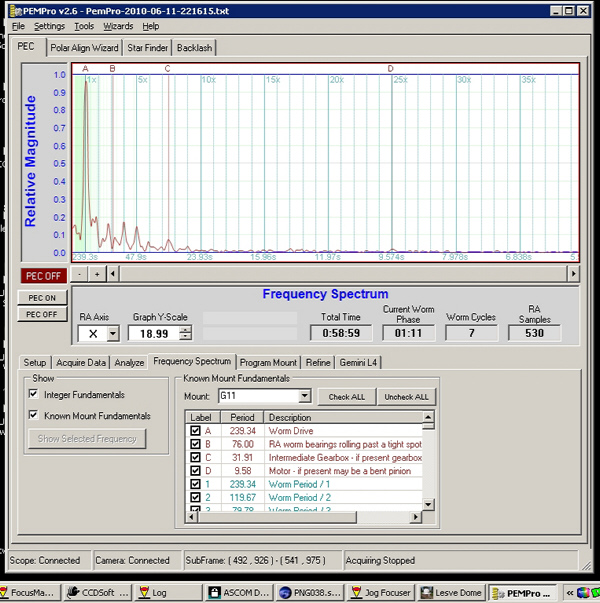This screenshot has width=600, height=603.
Task: Click fundamentals list scroll left arrow
Action: (x=192, y=517)
